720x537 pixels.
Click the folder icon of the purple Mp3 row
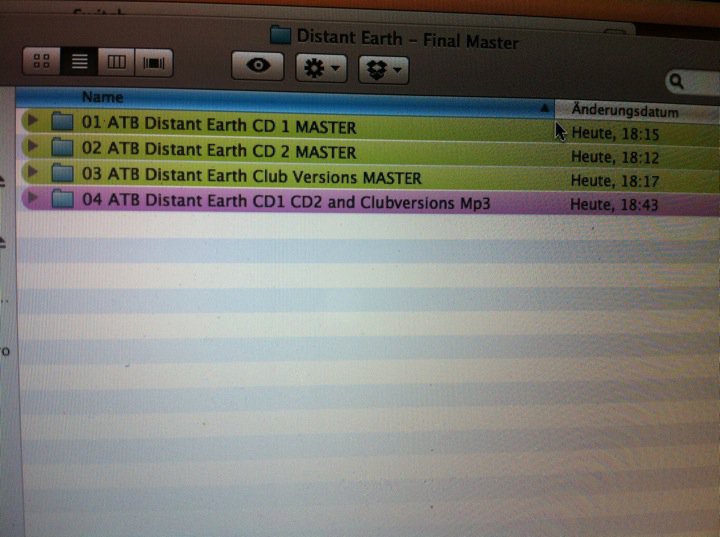pyautogui.click(x=63, y=200)
